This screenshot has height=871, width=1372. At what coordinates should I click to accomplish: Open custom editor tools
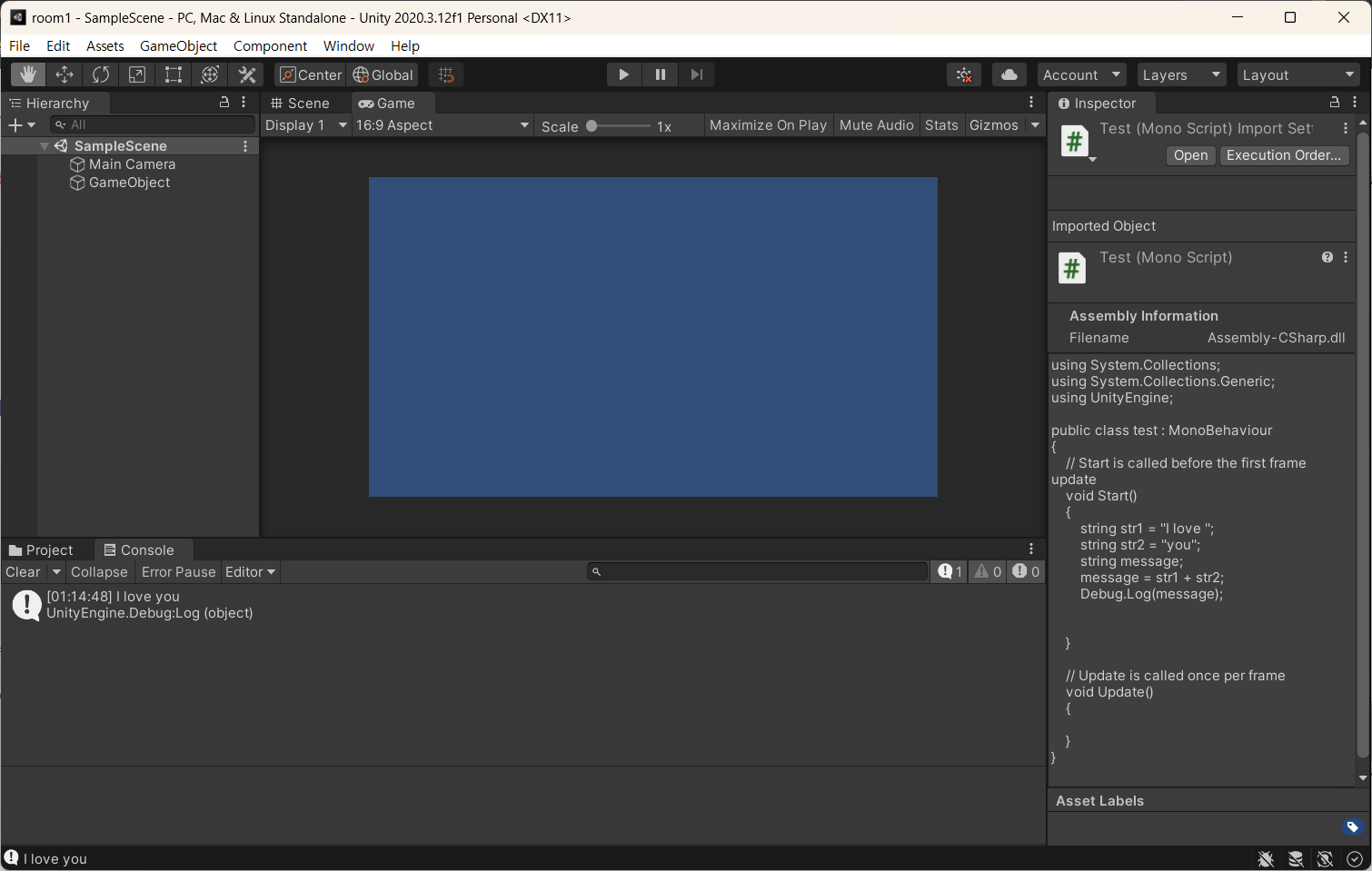coord(247,74)
